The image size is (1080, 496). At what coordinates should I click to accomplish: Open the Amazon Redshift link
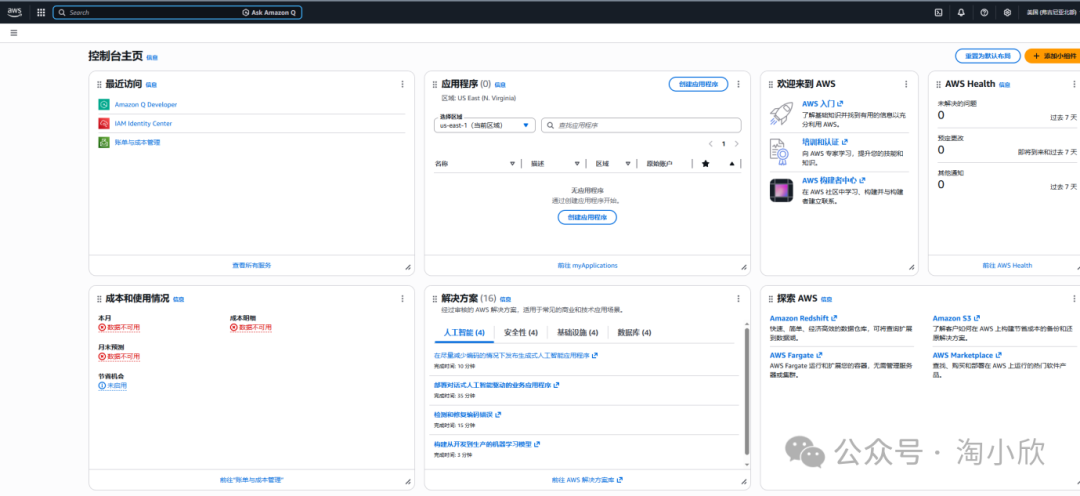tap(798, 318)
